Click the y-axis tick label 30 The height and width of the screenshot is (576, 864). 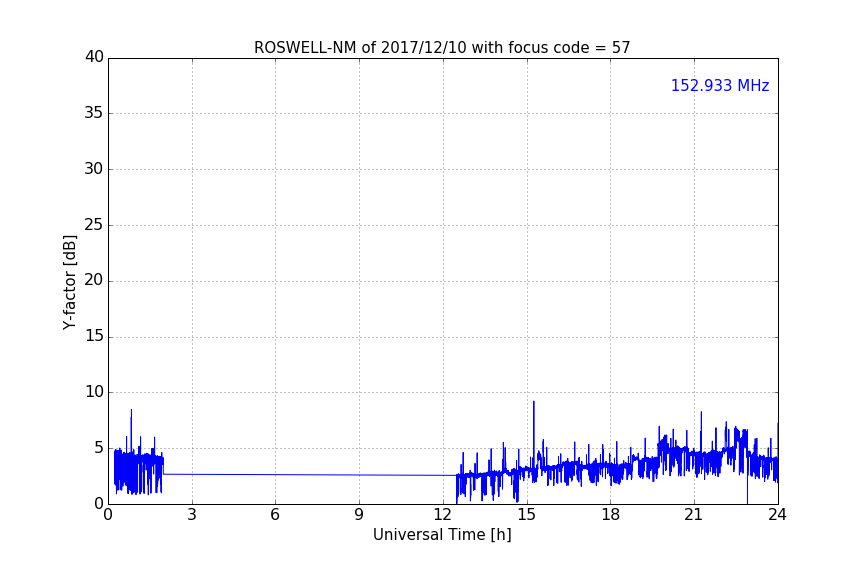click(x=94, y=169)
